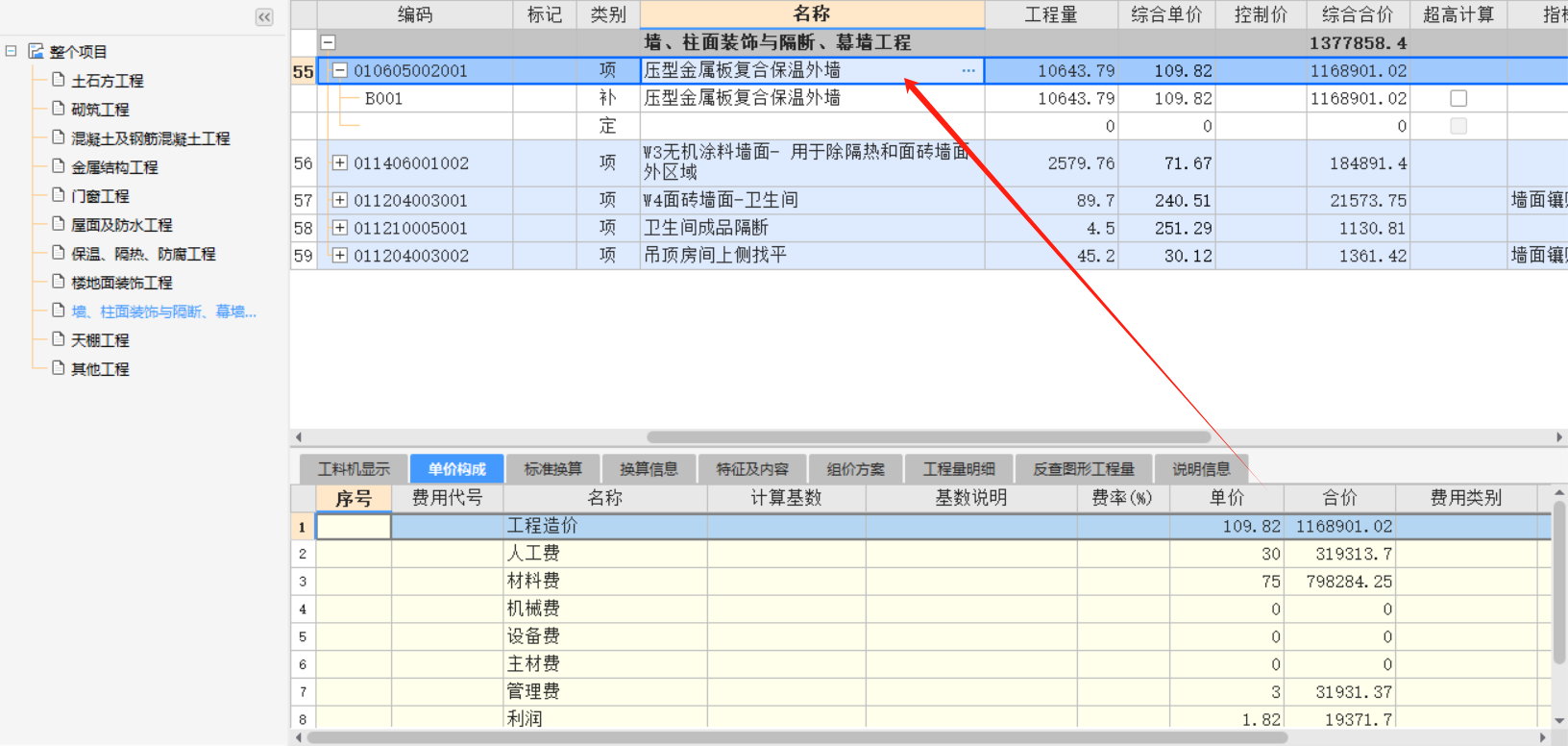Select the 卫生间成品隔断 name cell

pos(812,228)
